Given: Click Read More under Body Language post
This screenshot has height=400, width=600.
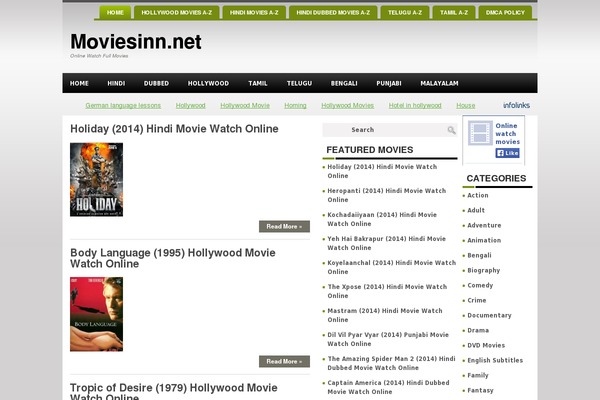Looking at the screenshot, I should pos(284,361).
